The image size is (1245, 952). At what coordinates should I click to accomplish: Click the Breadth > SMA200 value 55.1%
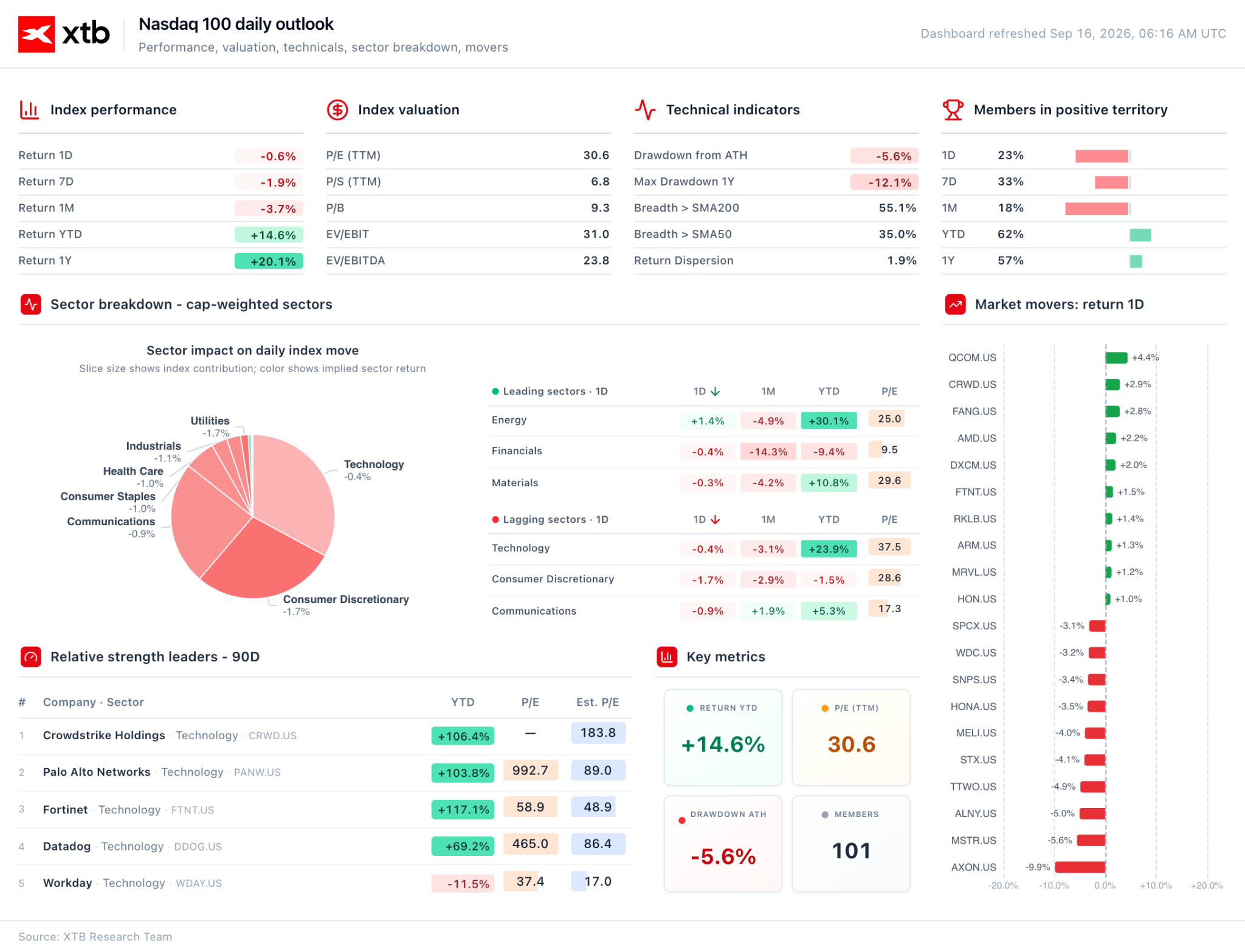(897, 208)
